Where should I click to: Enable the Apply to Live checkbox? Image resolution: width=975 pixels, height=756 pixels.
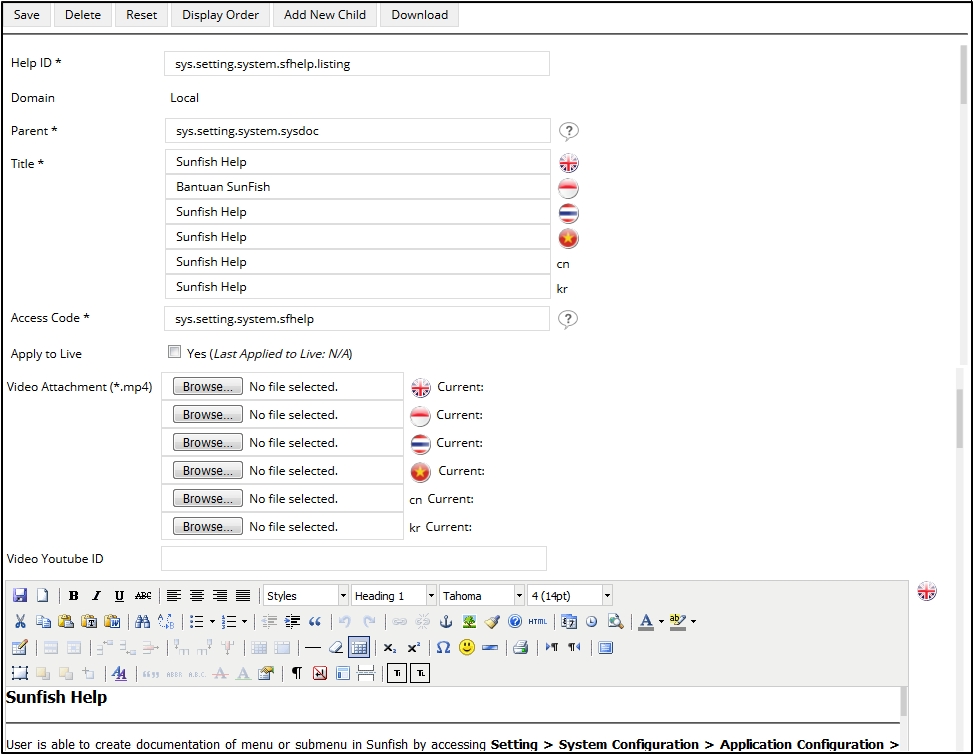[175, 352]
